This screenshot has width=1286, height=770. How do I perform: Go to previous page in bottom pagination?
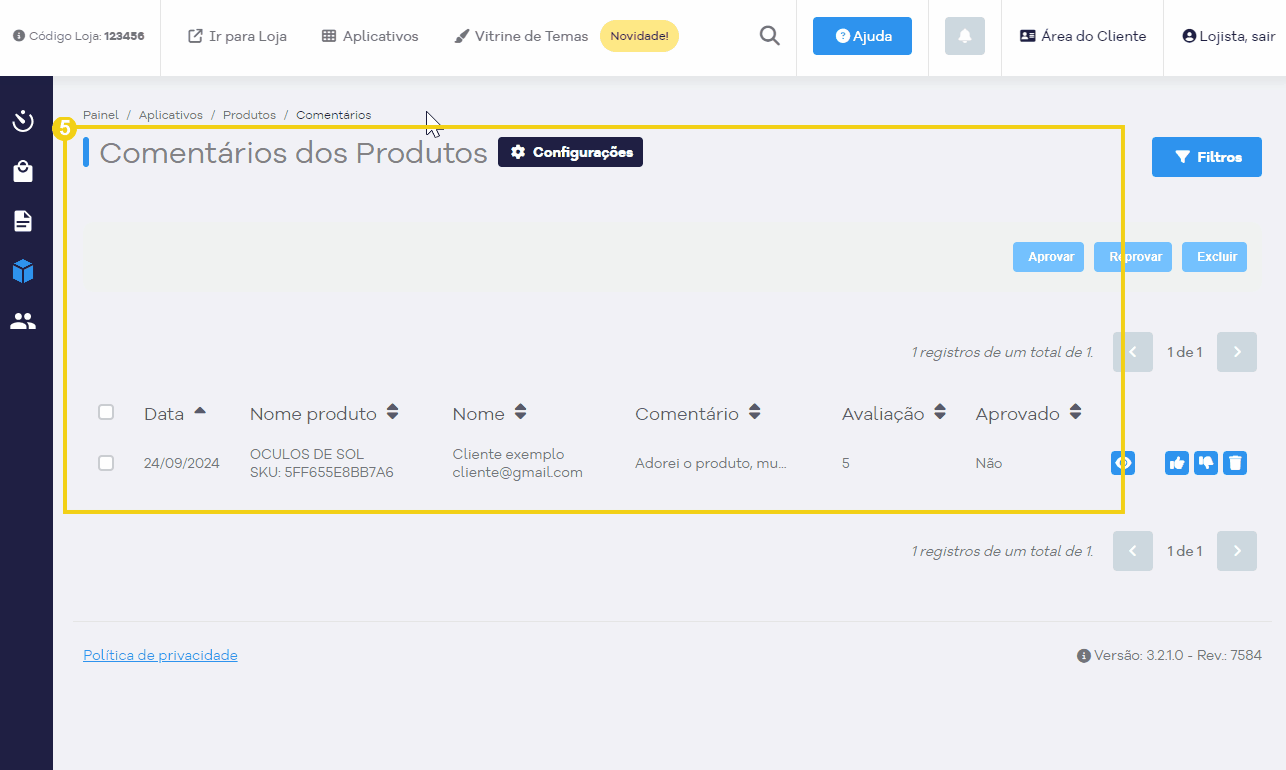[x=1133, y=551]
